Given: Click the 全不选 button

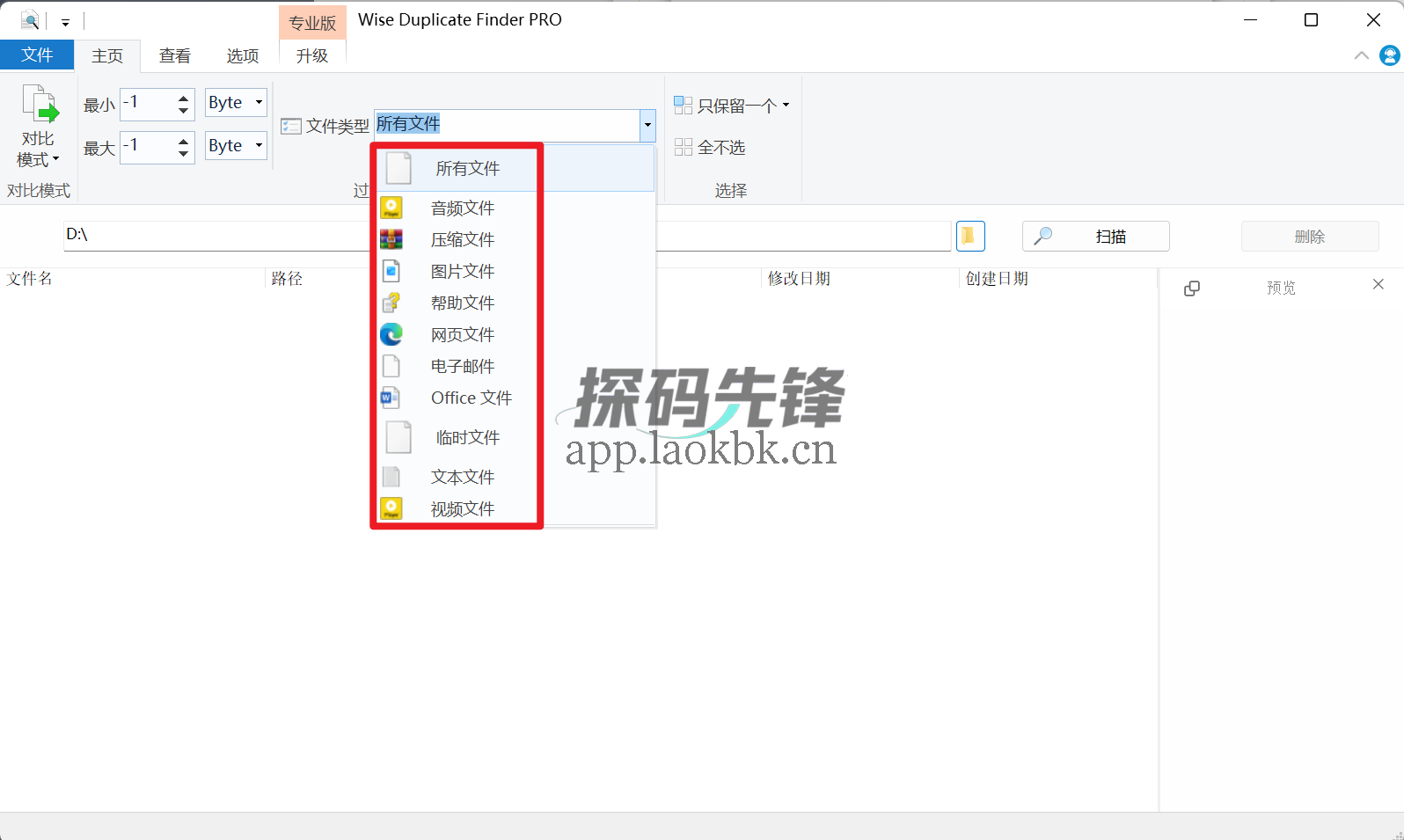Looking at the screenshot, I should click(x=710, y=147).
